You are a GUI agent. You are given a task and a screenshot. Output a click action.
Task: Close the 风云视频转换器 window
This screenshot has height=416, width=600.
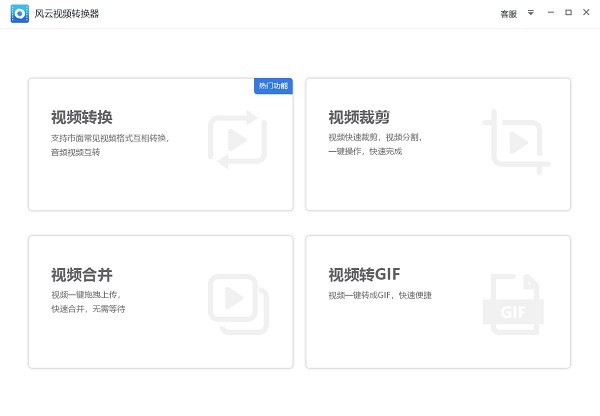click(586, 14)
